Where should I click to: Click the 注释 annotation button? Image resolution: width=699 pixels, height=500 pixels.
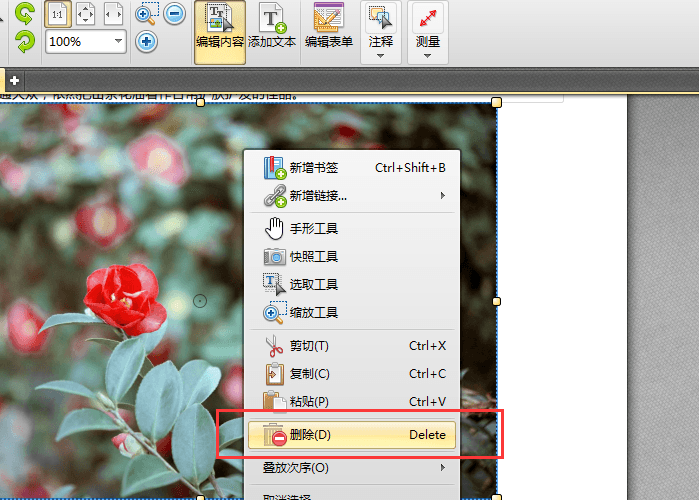click(381, 26)
